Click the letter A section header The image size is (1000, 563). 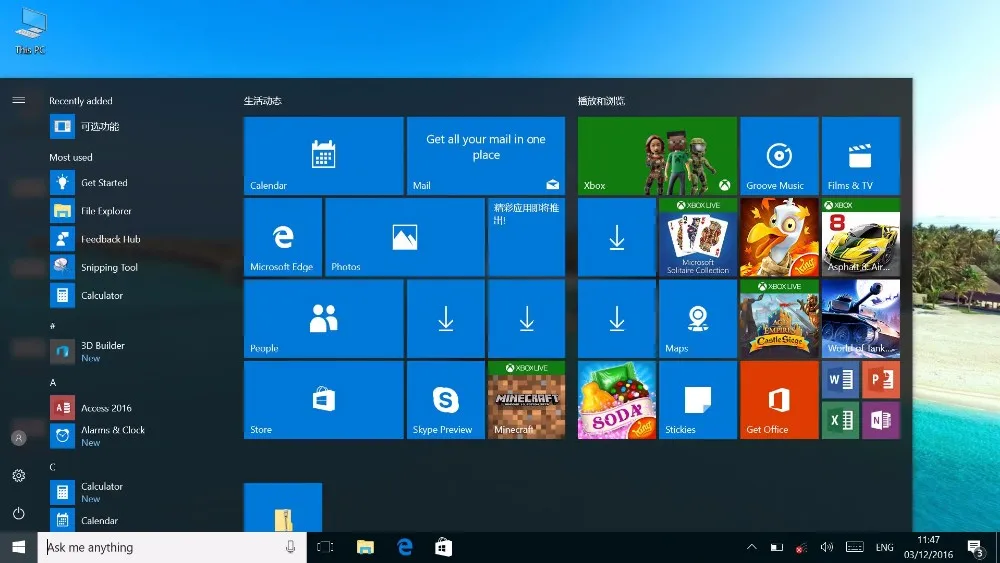click(53, 383)
